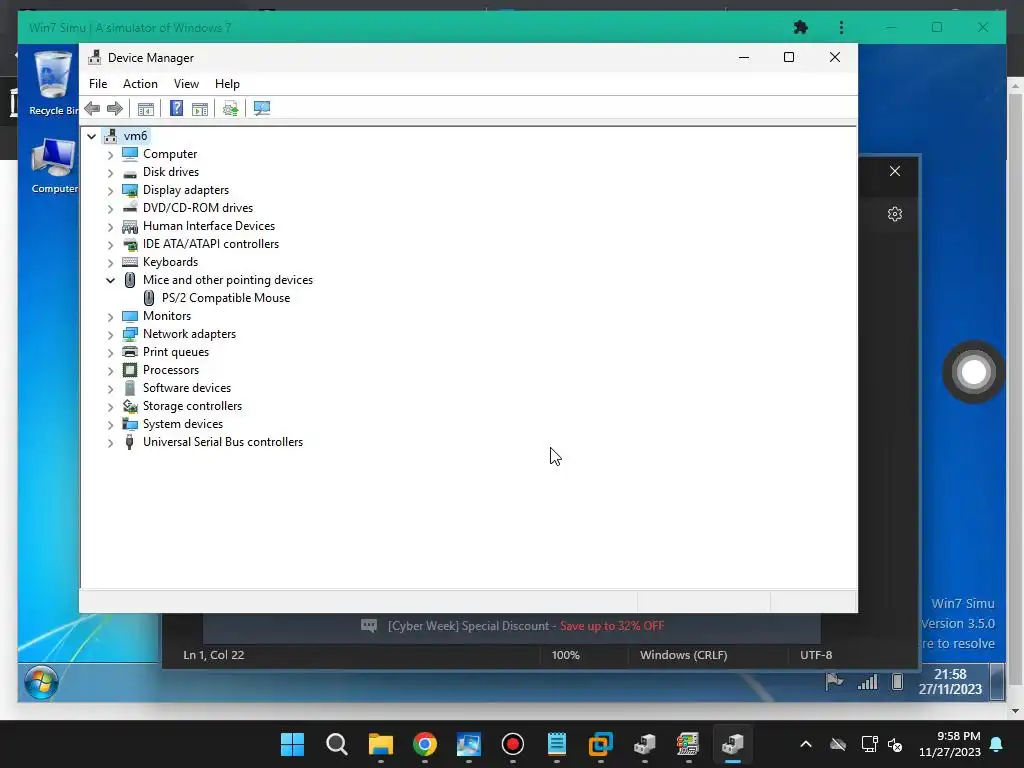
Task: Click the network signal bars tray icon
Action: pos(867,682)
